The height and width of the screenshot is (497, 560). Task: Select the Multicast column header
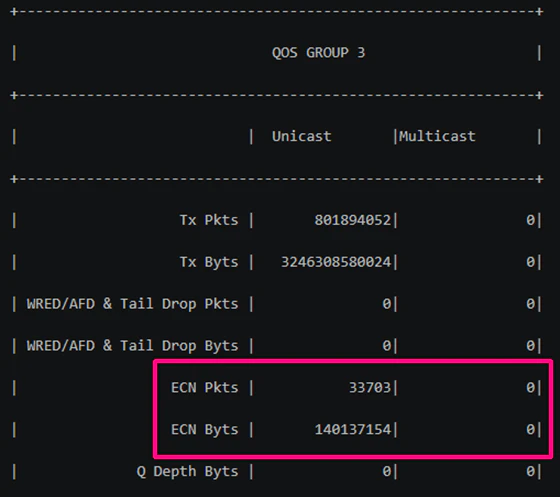437,136
